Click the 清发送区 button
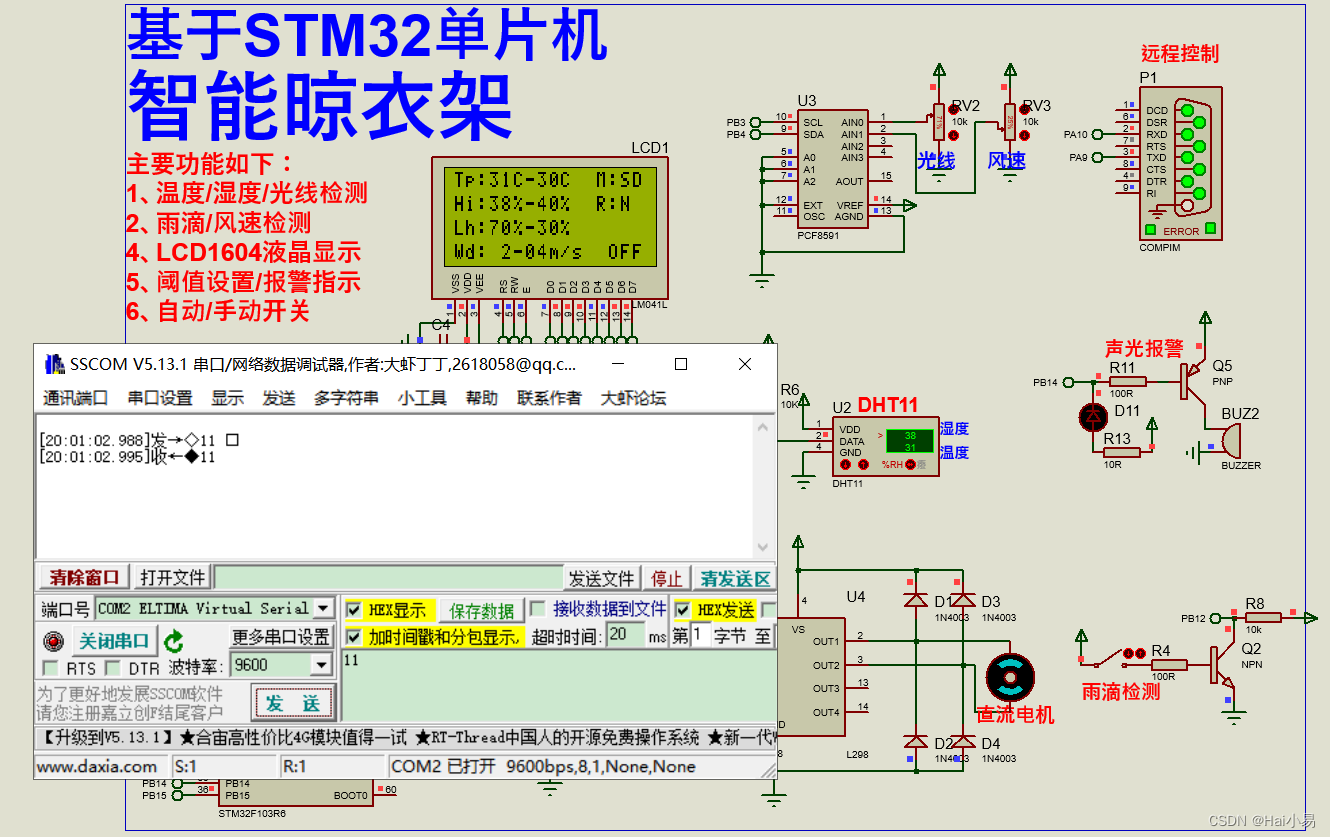The width and height of the screenshot is (1330, 837). (x=735, y=578)
